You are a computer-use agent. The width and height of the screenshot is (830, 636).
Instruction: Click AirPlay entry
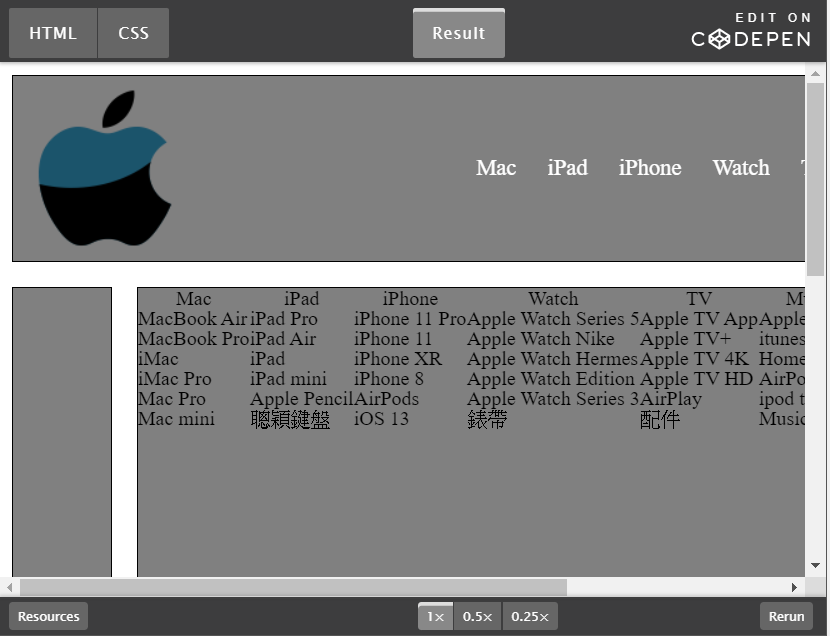671,399
